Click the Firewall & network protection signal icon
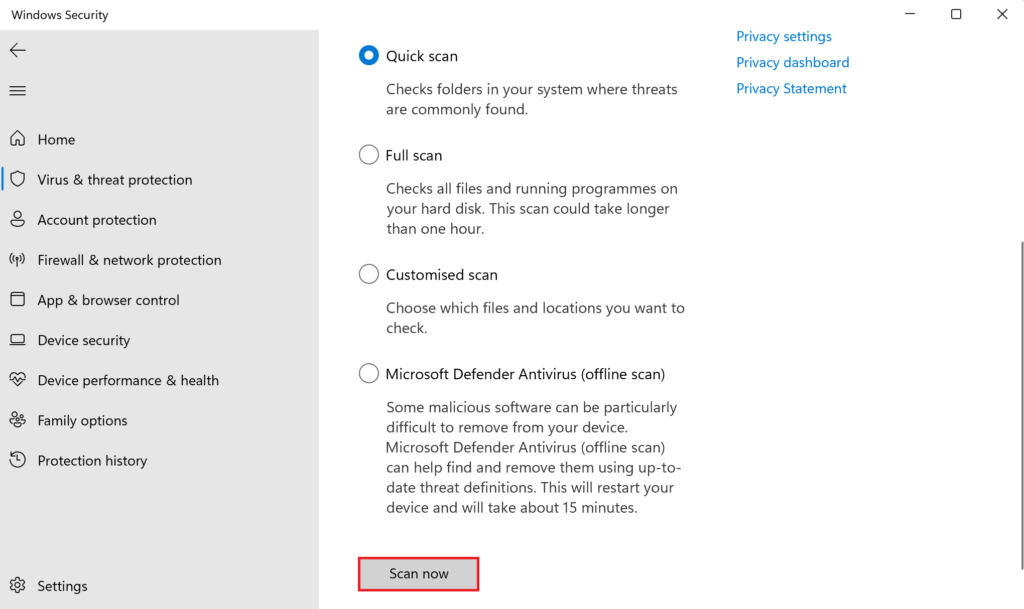 pyautogui.click(x=17, y=260)
